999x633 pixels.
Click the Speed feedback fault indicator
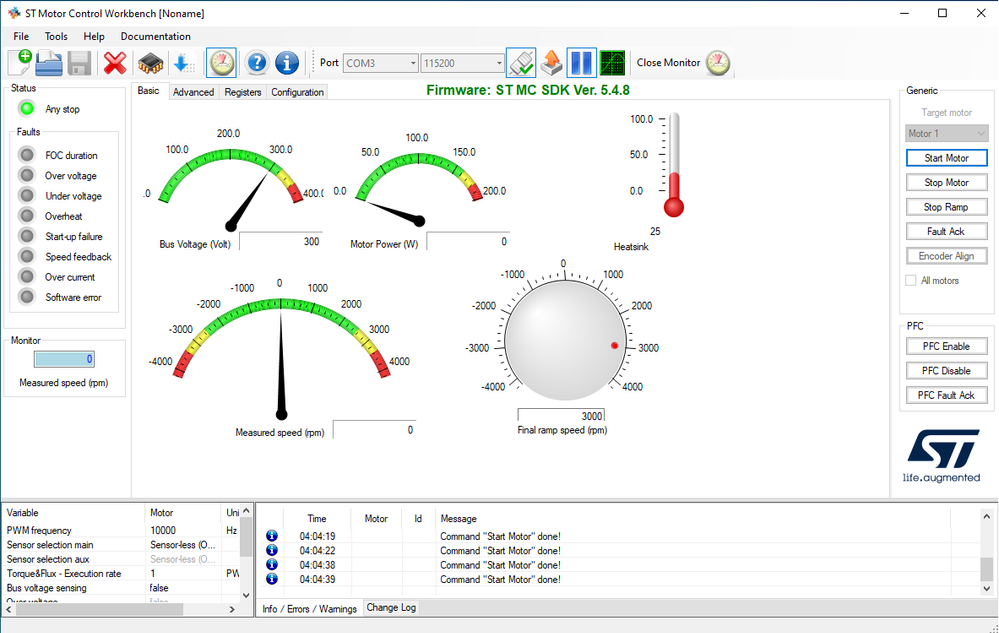coord(27,256)
